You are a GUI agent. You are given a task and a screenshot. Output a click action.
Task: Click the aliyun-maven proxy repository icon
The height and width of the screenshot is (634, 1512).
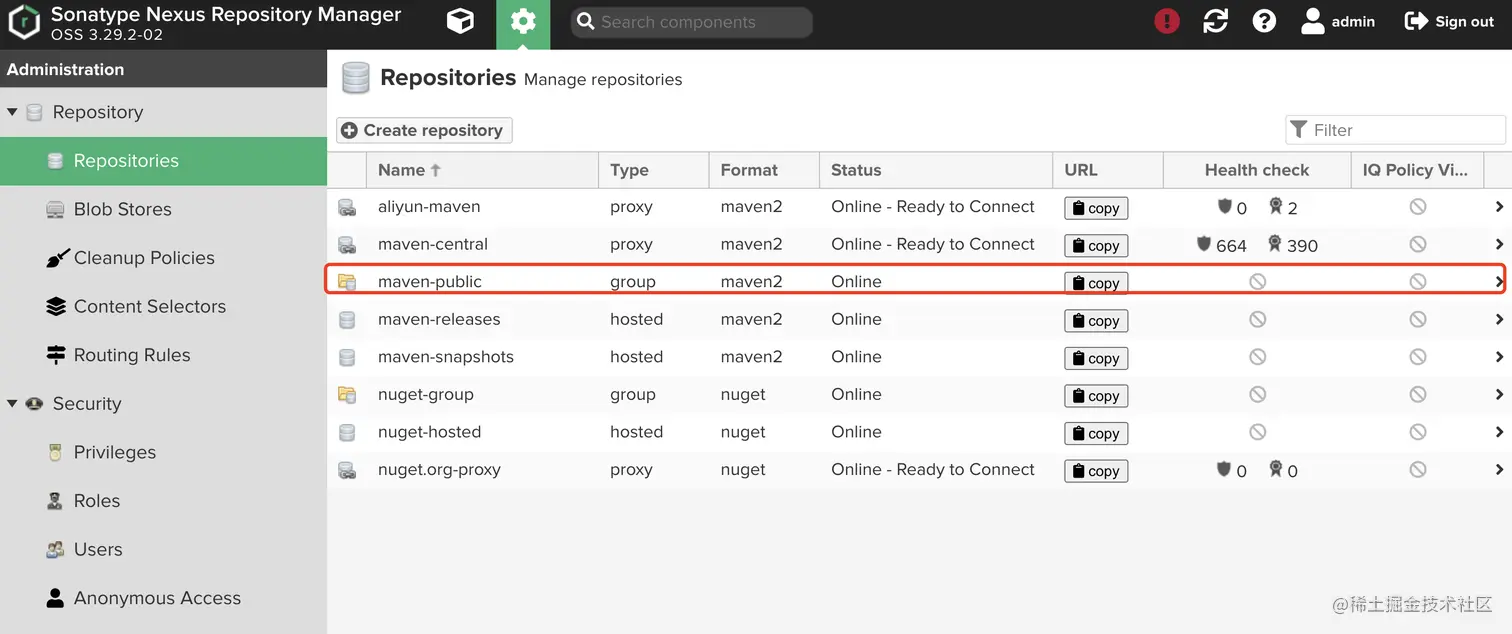pyautogui.click(x=347, y=207)
